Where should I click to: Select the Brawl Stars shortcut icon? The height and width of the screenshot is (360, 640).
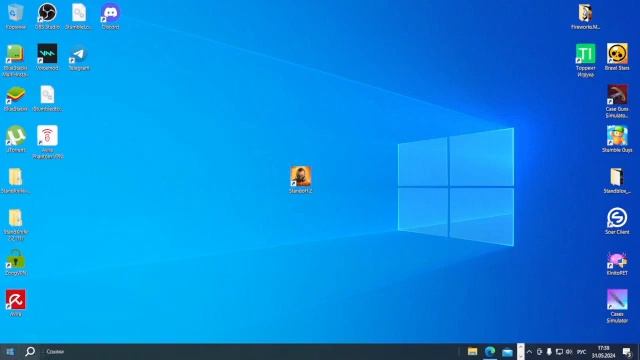617,54
